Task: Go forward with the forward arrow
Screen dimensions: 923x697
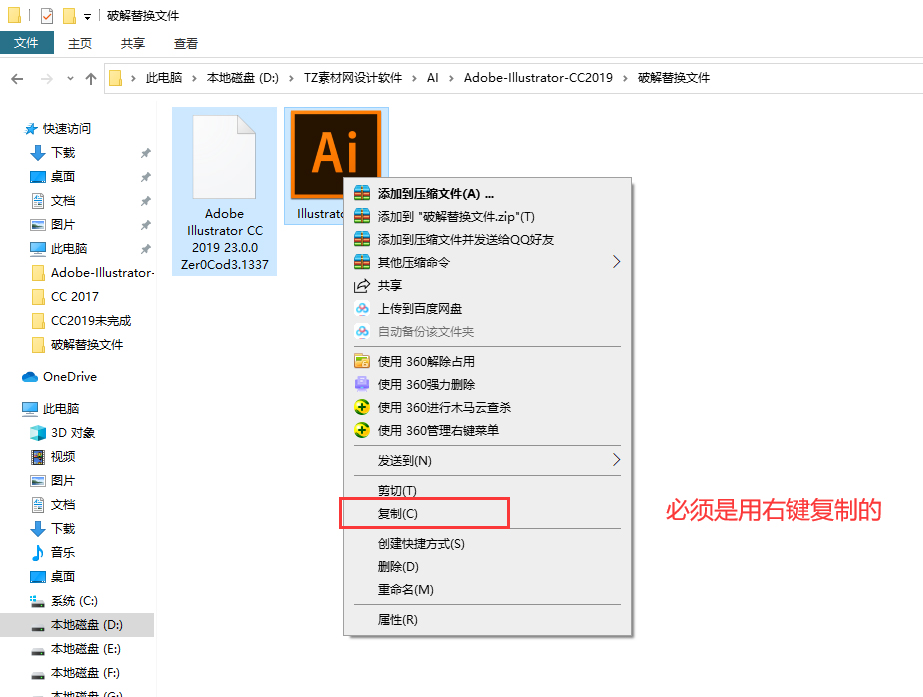Action: [x=47, y=78]
